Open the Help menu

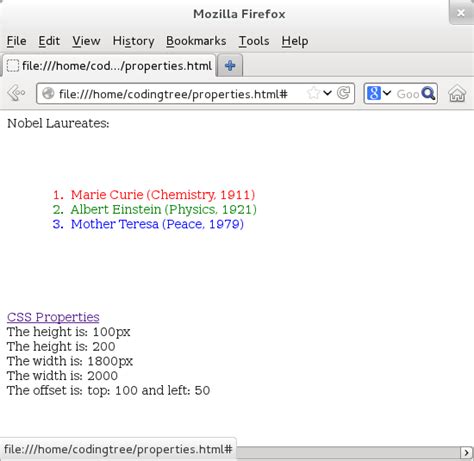(295, 41)
